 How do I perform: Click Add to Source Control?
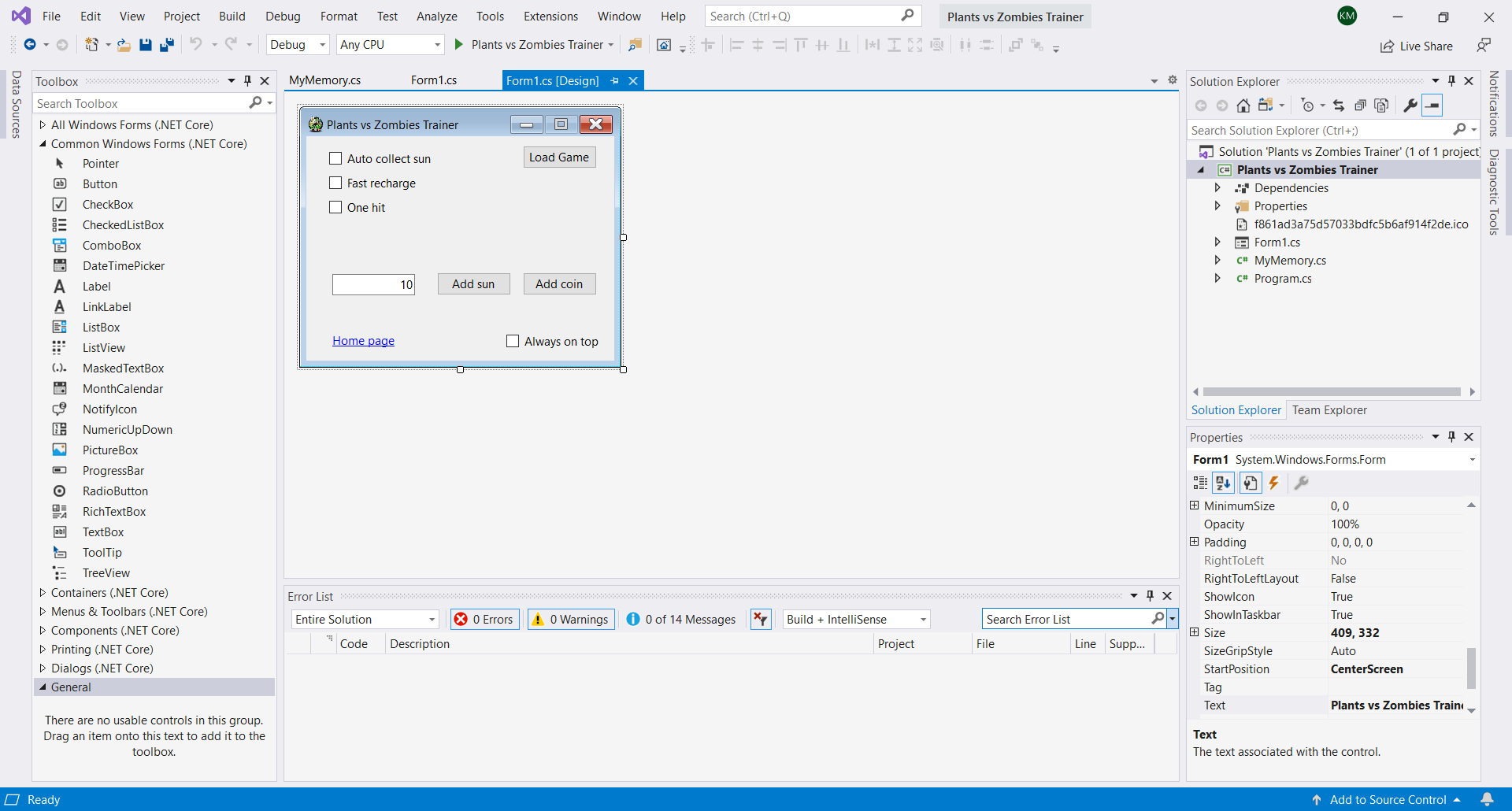click(1388, 800)
